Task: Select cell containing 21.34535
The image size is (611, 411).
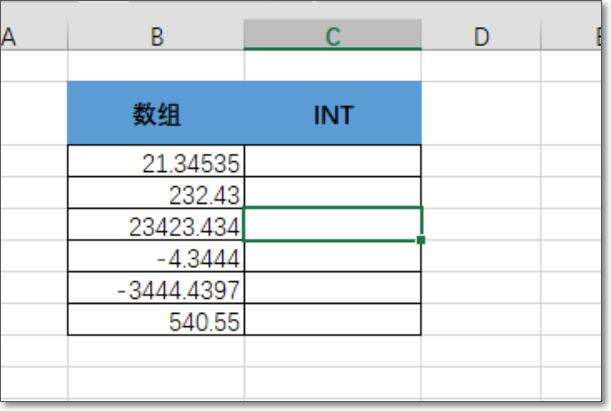Action: [x=156, y=161]
